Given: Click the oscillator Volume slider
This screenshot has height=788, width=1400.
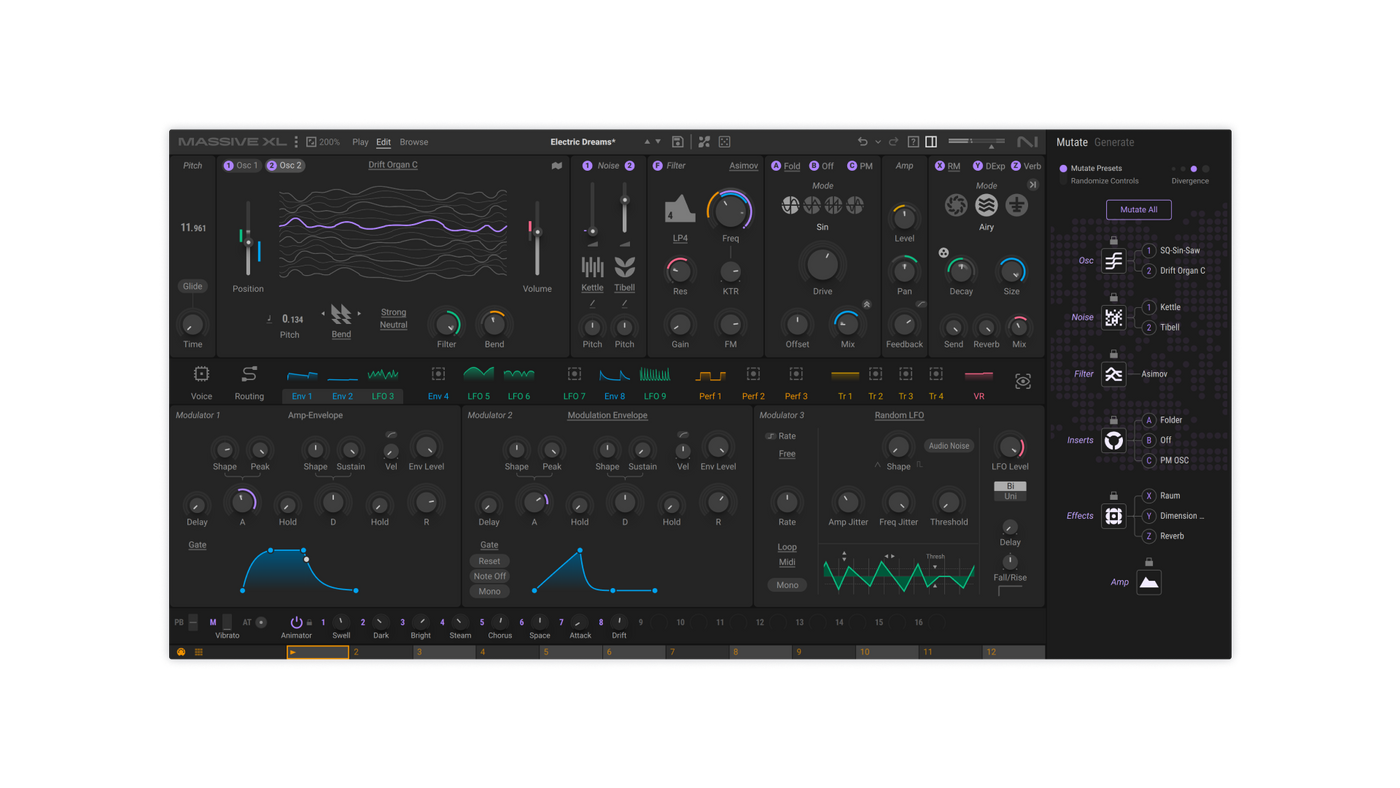Looking at the screenshot, I should (x=537, y=239).
